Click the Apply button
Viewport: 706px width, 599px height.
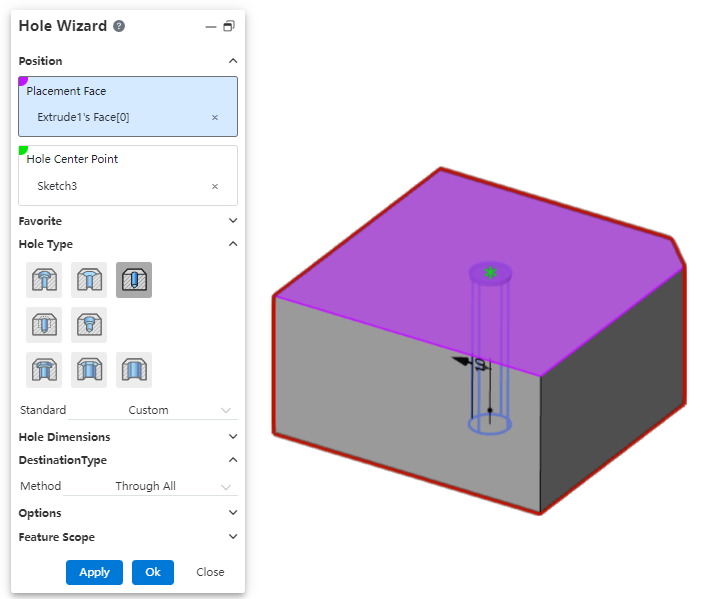click(x=94, y=572)
